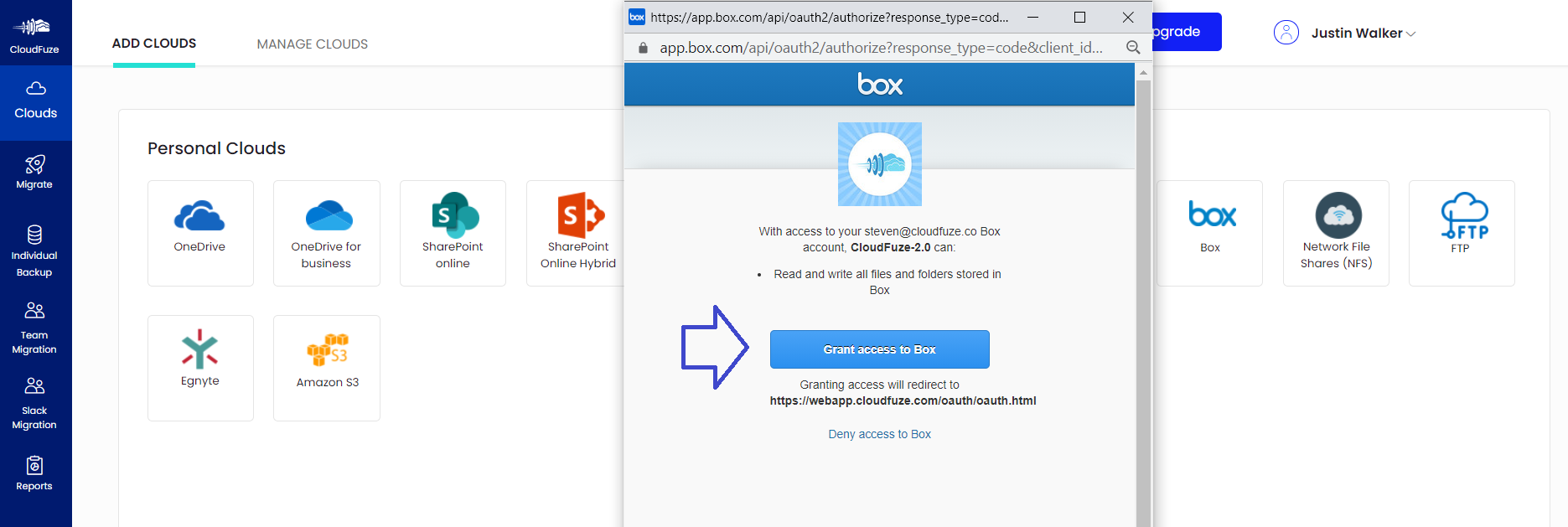Select SharePoint Online Hybrid cloud
1568x527 pixels.
point(576,233)
